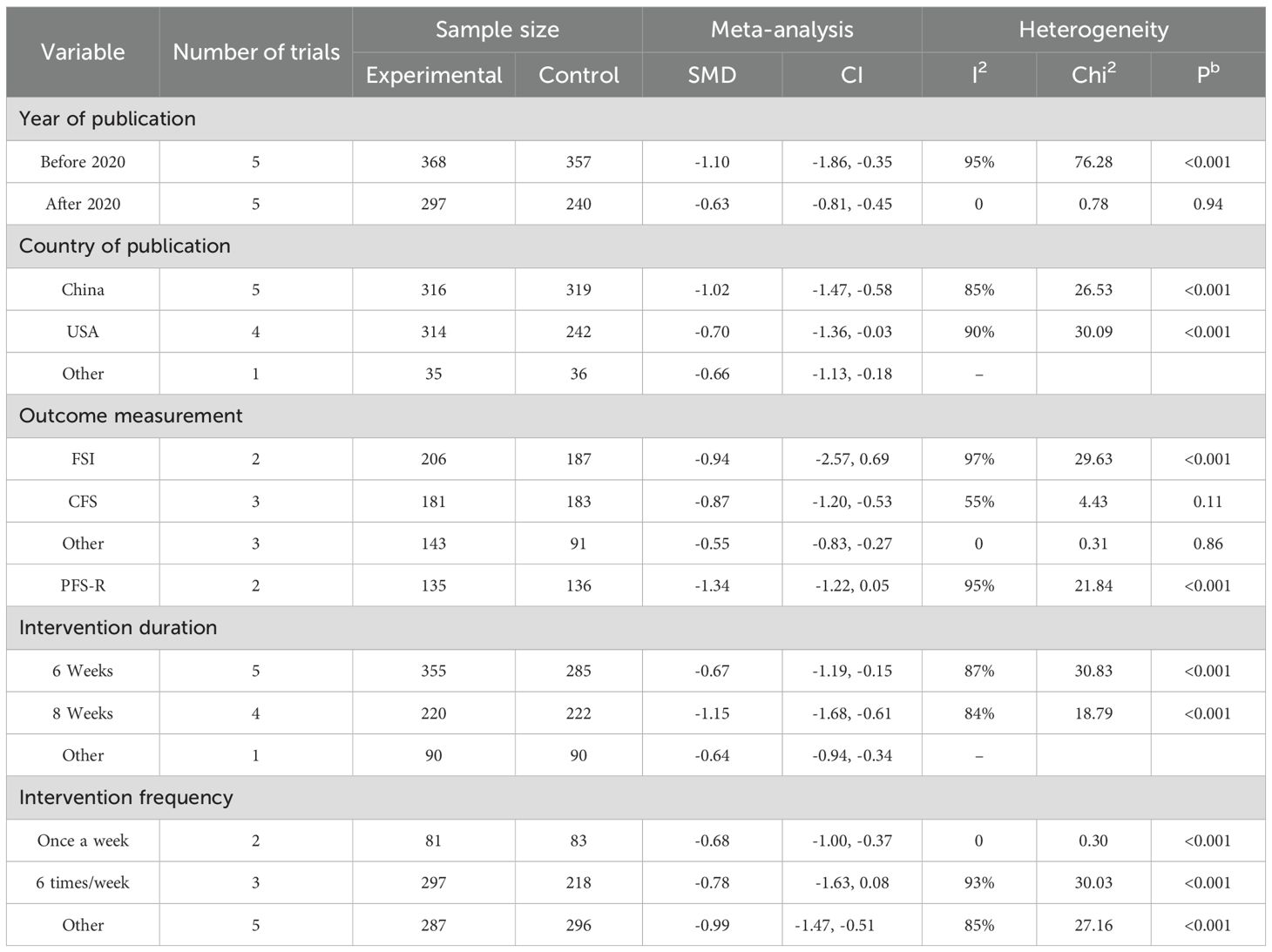Viewport: 1272px width, 952px height.
Task: Click the Intervention frequency section row
Action: pos(125,797)
